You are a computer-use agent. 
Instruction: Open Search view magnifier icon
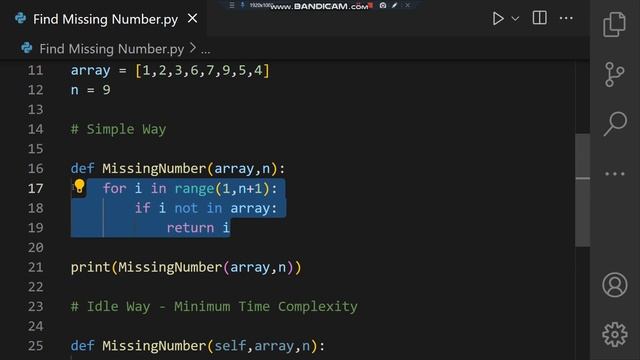[x=615, y=123]
